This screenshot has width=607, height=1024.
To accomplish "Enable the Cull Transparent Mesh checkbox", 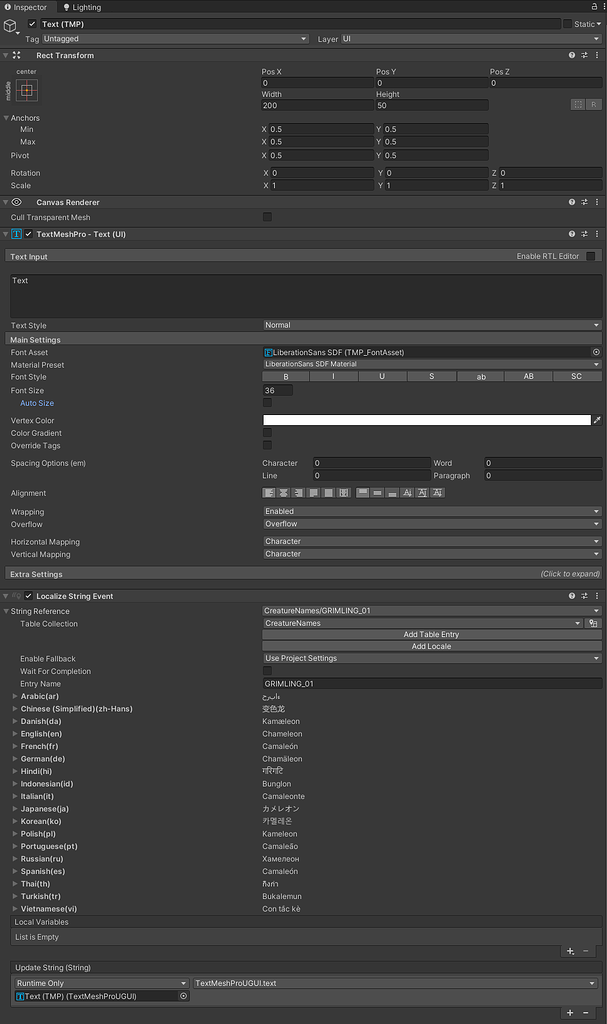I will pos(267,217).
